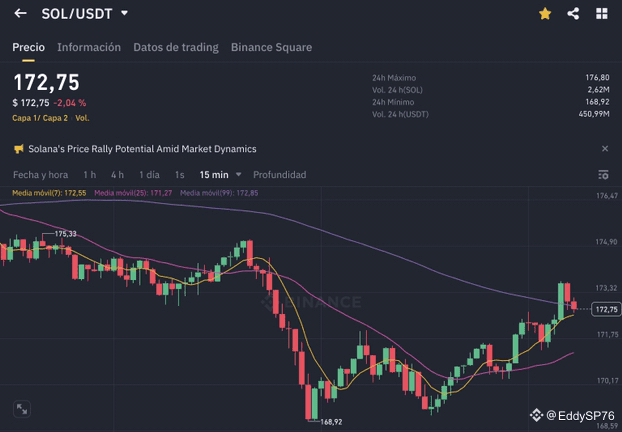622x432 pixels.
Task: Toggle the favorite star for SOL/USDT
Action: (545, 14)
